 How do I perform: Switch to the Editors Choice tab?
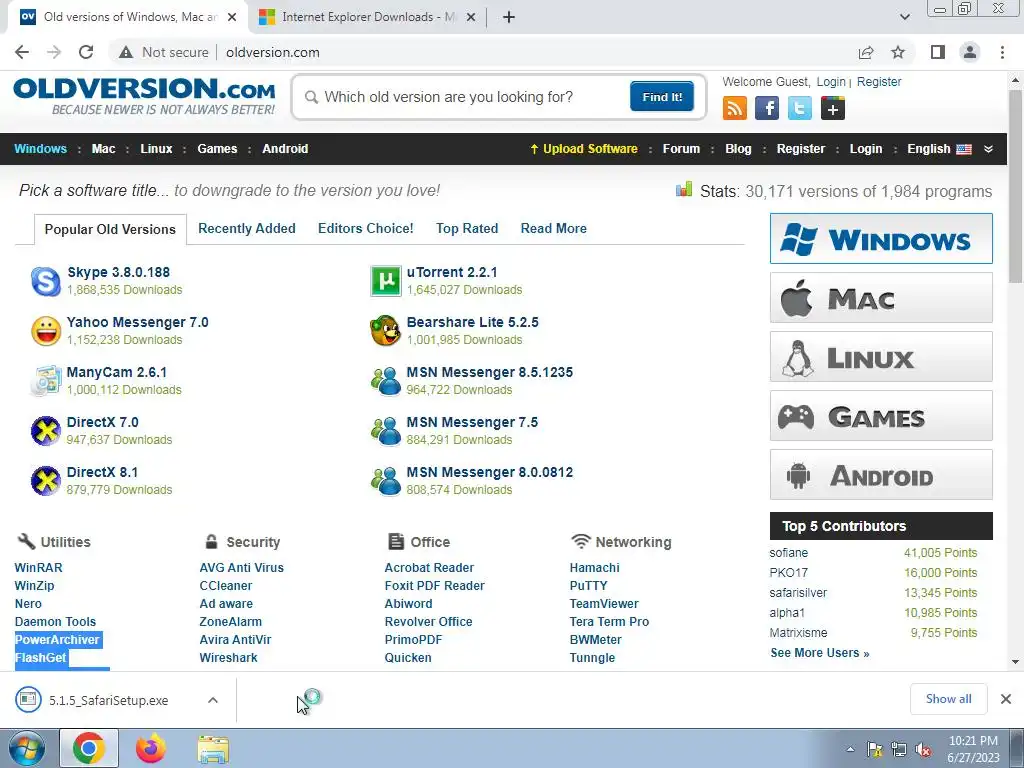[x=366, y=229]
